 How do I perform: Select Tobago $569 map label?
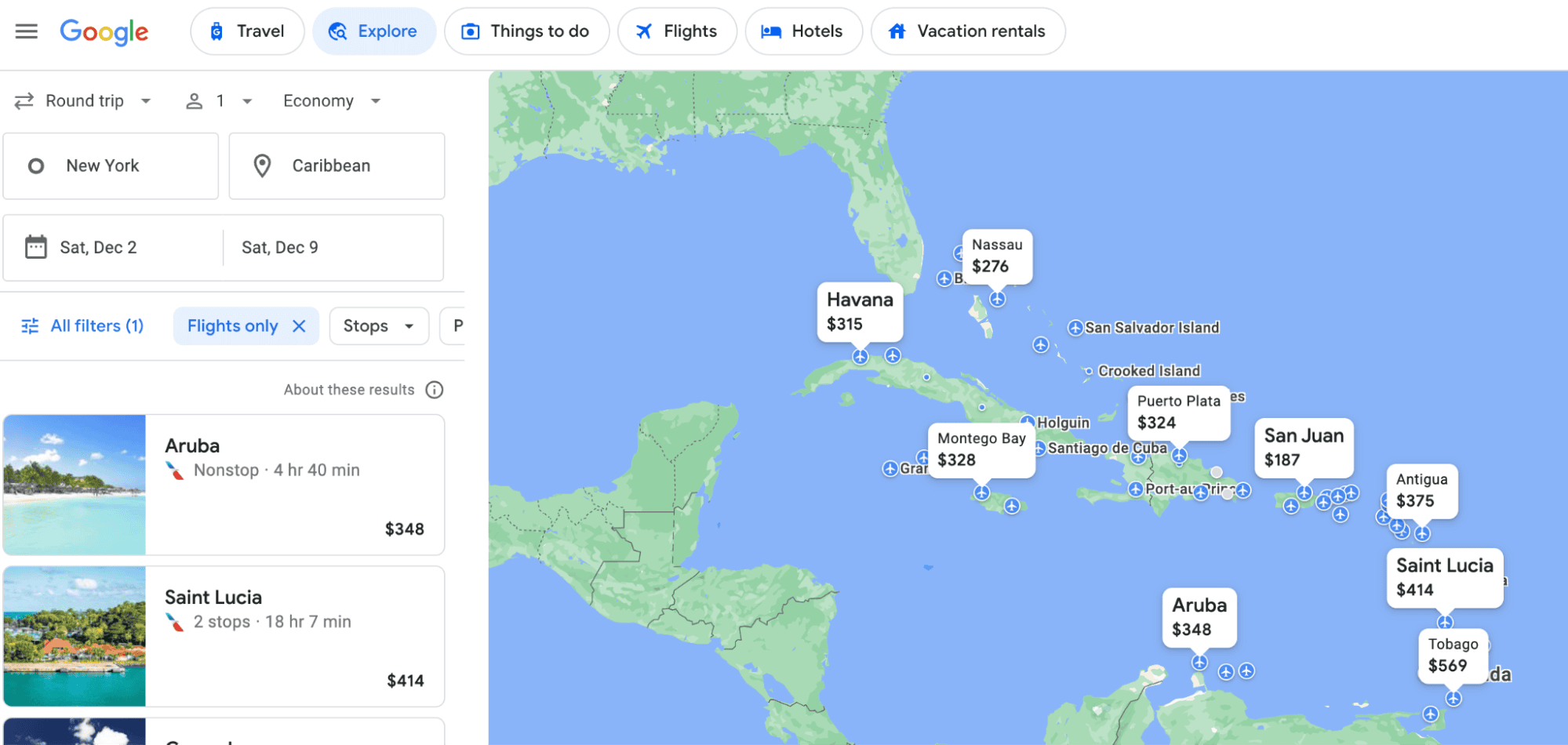pos(1453,655)
